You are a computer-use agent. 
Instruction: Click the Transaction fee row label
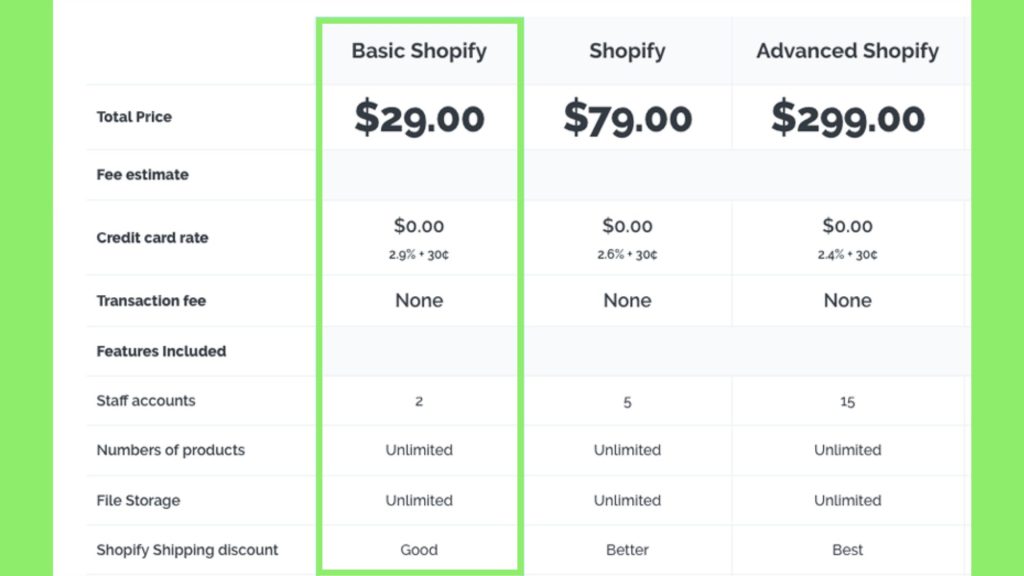point(151,301)
